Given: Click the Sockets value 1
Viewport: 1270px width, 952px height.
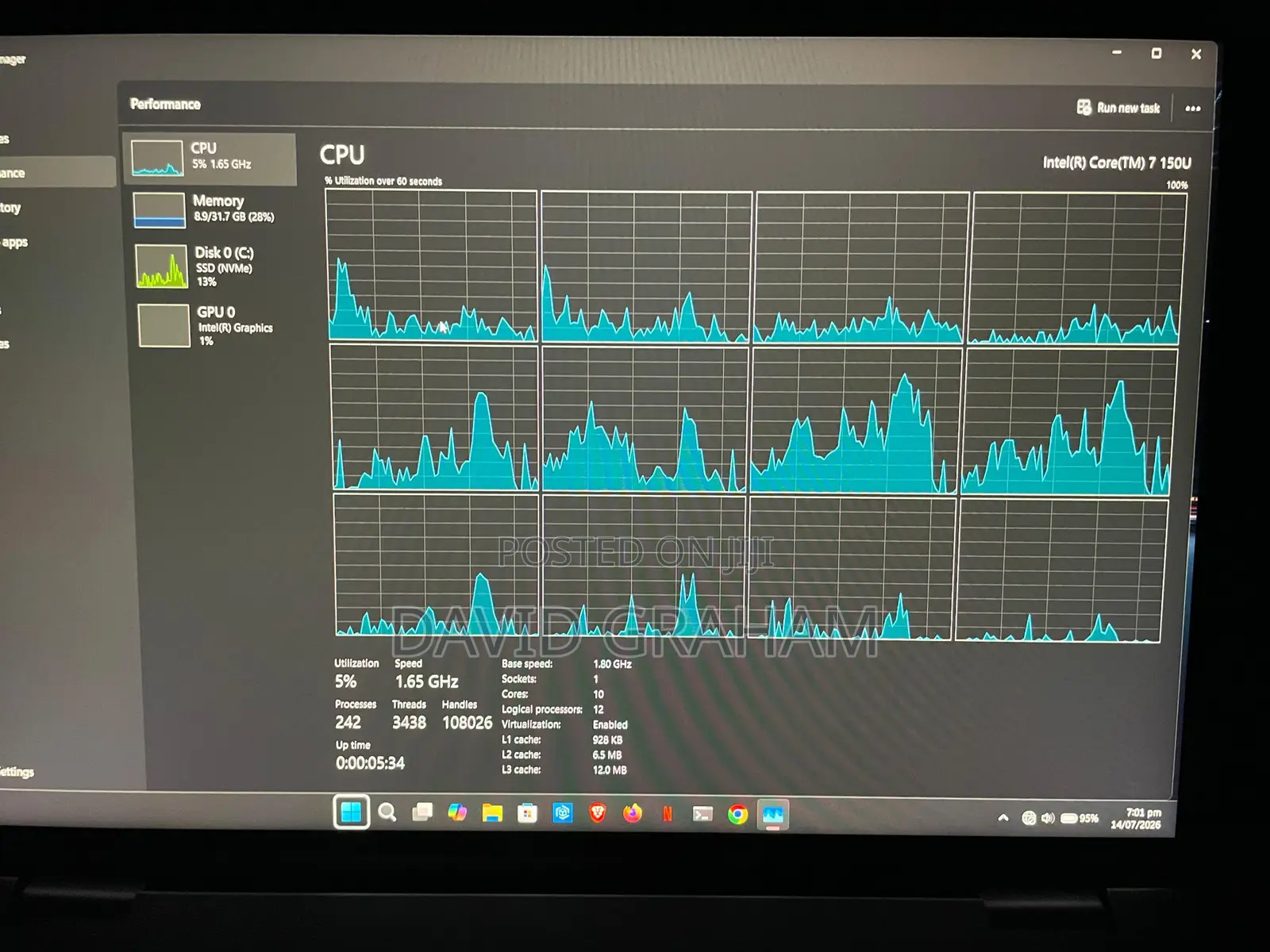Looking at the screenshot, I should pyautogui.click(x=596, y=679).
